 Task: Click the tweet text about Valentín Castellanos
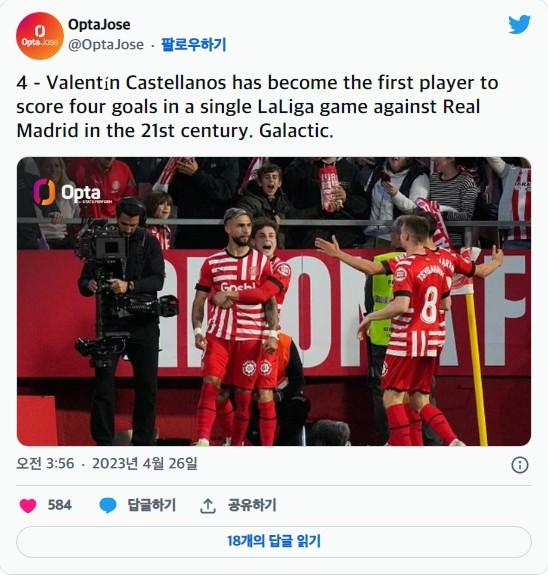[x=257, y=106]
